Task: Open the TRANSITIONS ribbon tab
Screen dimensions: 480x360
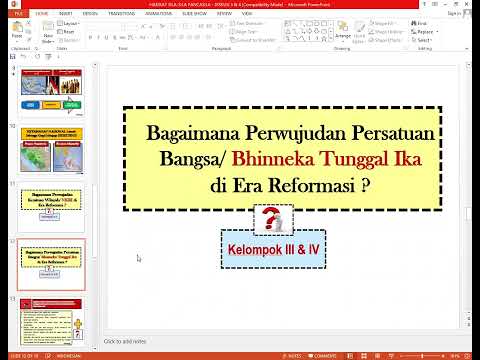Action: (x=122, y=14)
